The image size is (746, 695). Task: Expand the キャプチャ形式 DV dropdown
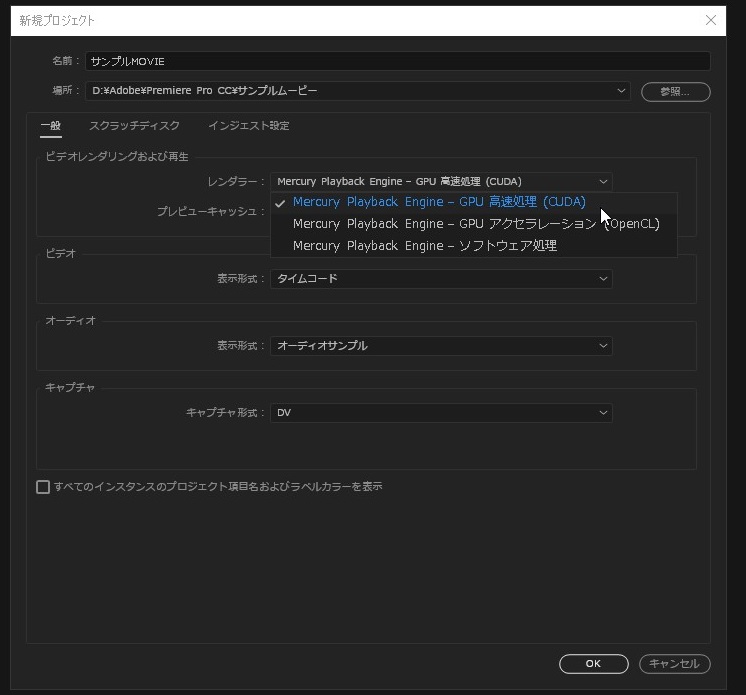pos(440,413)
